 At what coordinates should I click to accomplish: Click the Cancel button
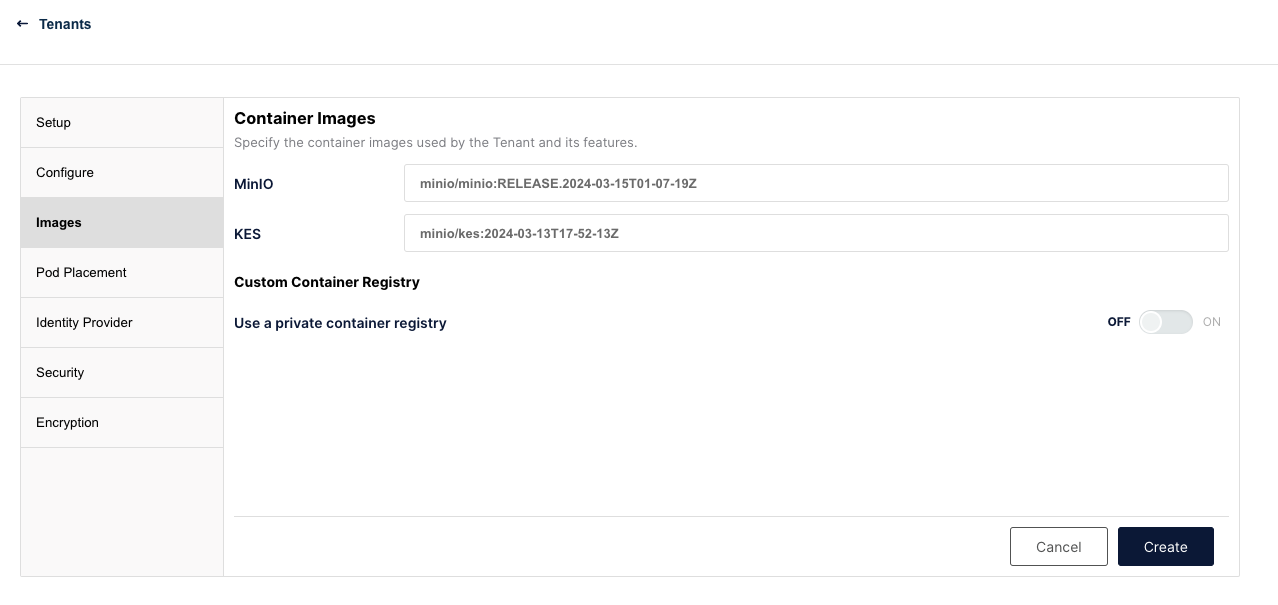[1059, 547]
